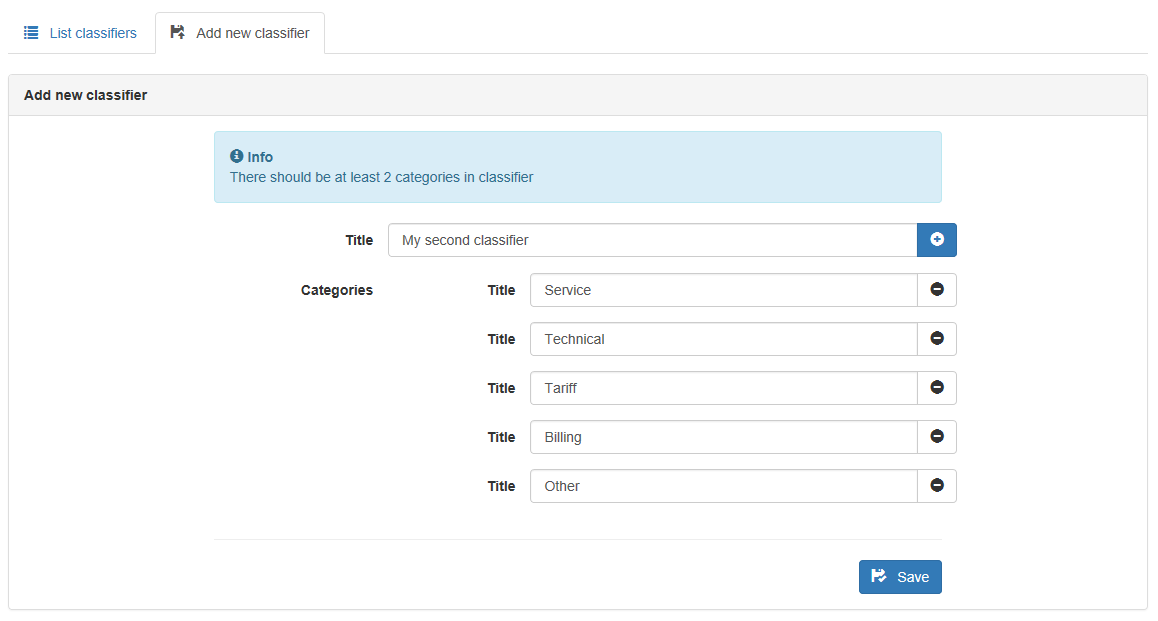
Task: Click the 'Add new classifier' panel heading
Action: (86, 95)
